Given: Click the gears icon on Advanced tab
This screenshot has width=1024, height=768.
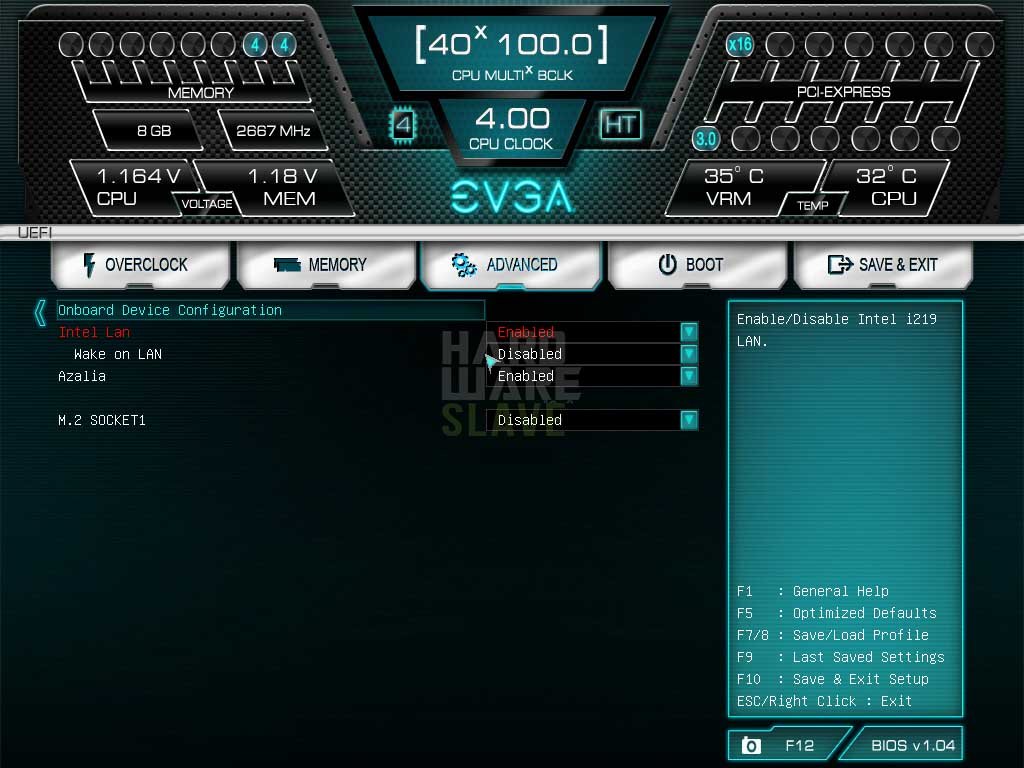Looking at the screenshot, I should tap(464, 264).
